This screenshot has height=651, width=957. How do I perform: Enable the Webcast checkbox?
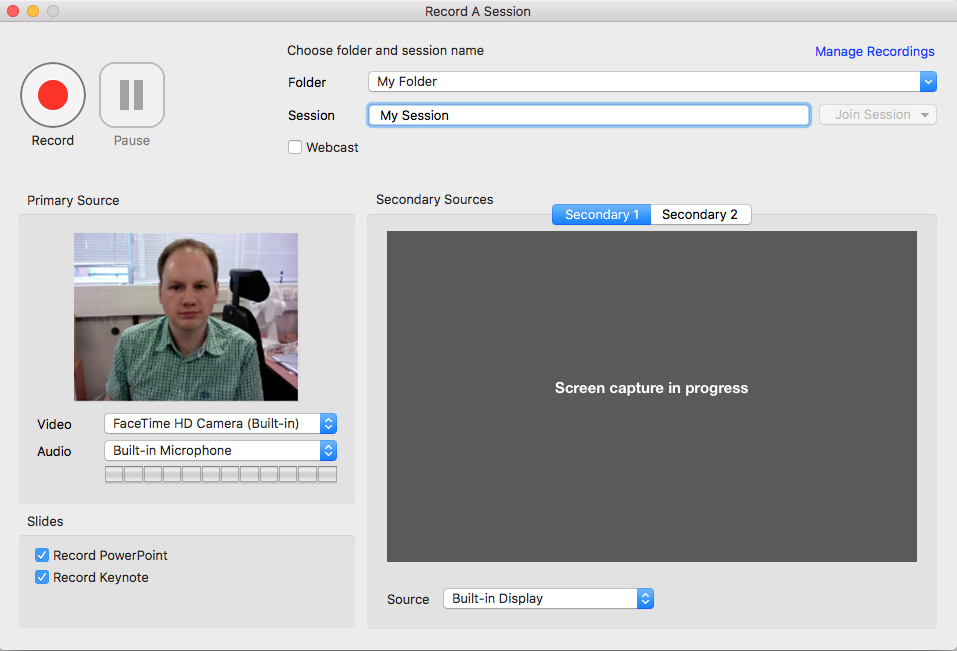(x=295, y=147)
